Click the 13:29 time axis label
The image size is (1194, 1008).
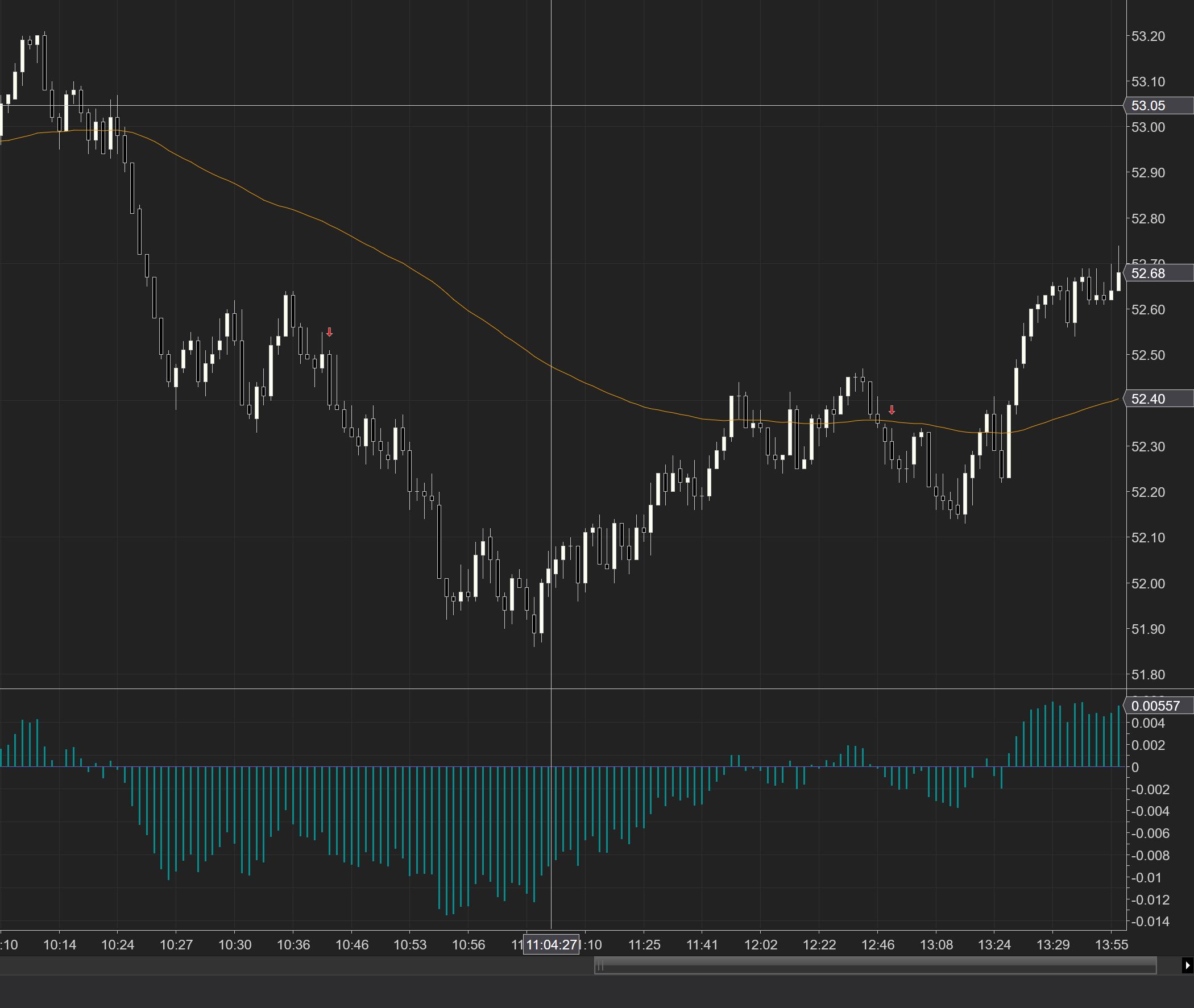click(1053, 944)
